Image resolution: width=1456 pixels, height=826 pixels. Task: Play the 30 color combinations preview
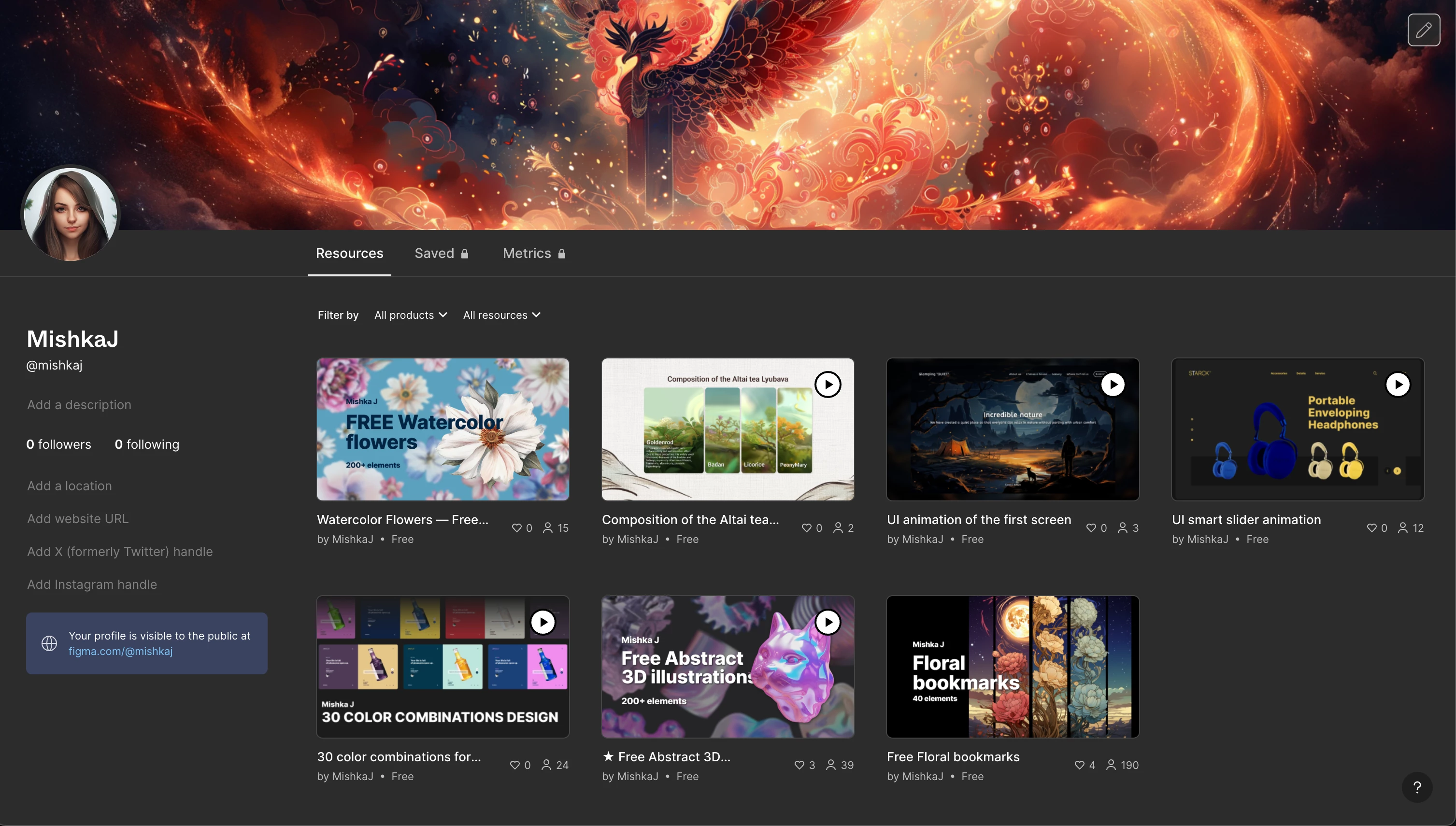(543, 622)
